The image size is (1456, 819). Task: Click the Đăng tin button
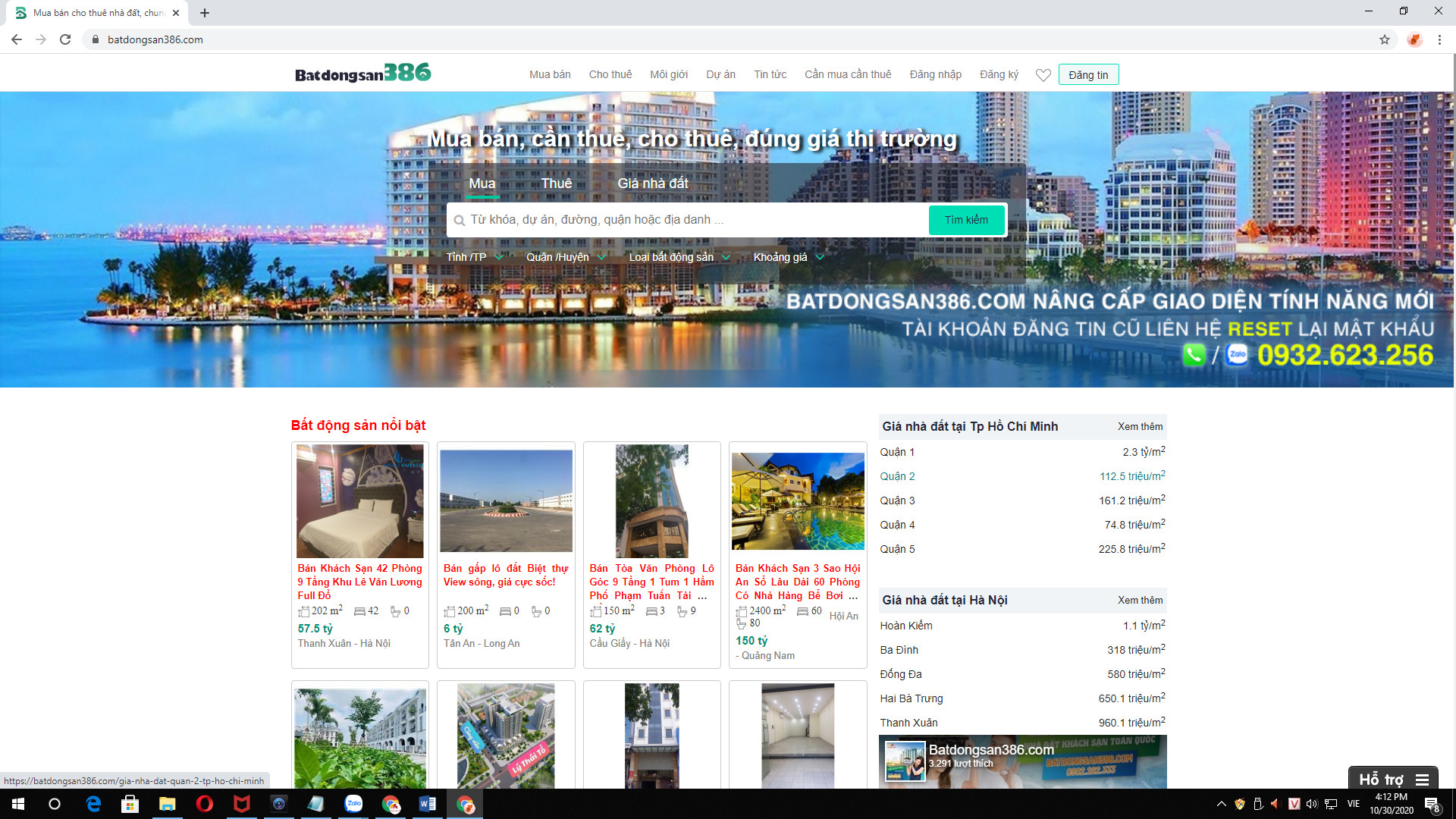point(1088,74)
